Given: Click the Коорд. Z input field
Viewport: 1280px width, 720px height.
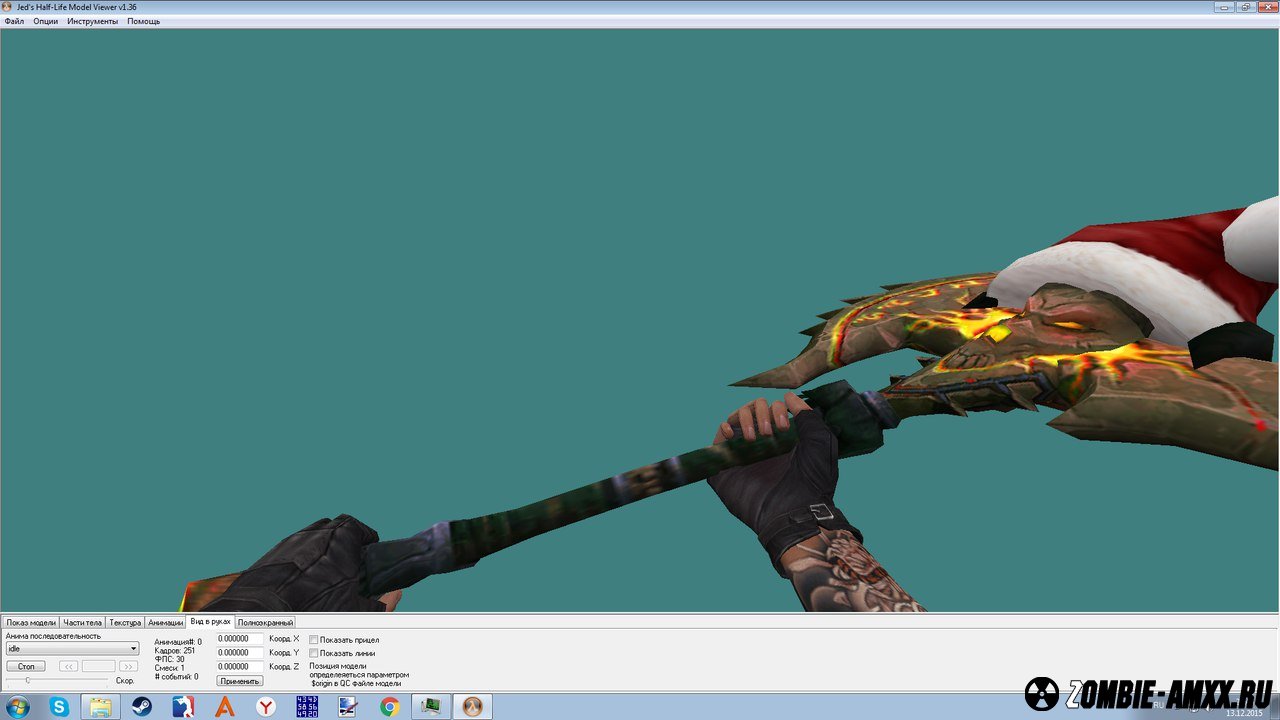Looking at the screenshot, I should 240,666.
